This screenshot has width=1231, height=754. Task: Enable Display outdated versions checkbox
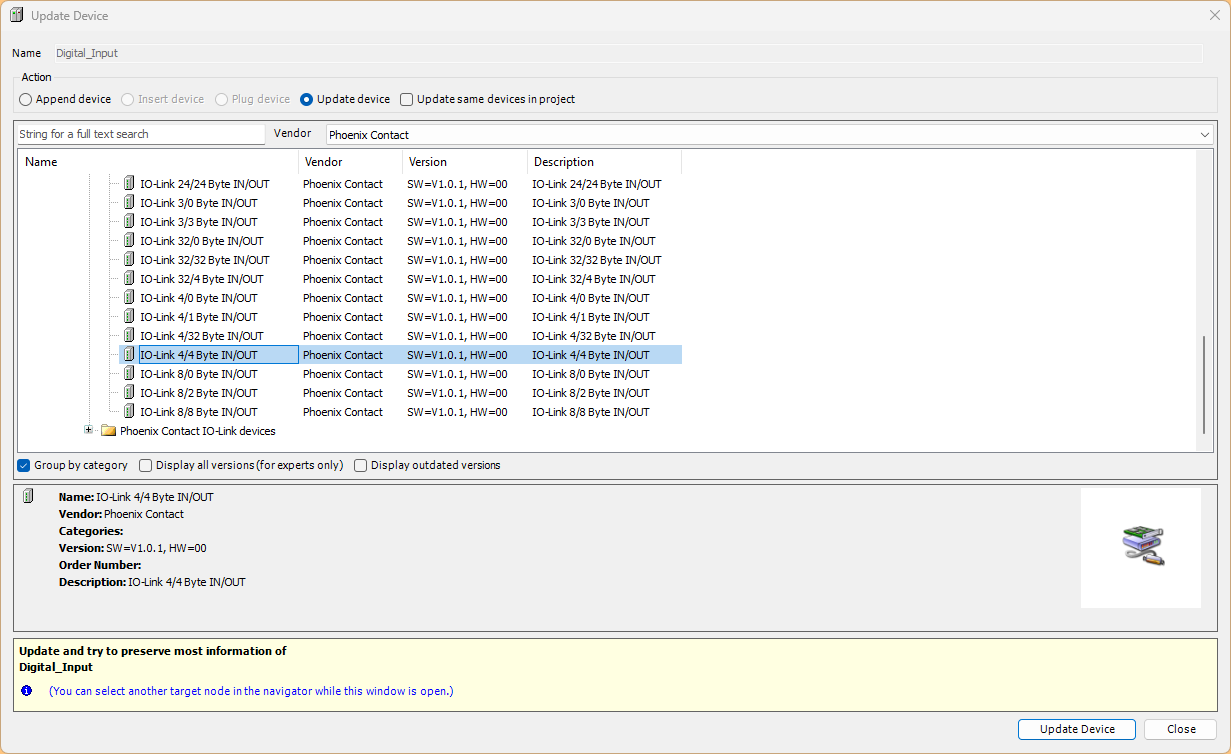pyautogui.click(x=361, y=466)
